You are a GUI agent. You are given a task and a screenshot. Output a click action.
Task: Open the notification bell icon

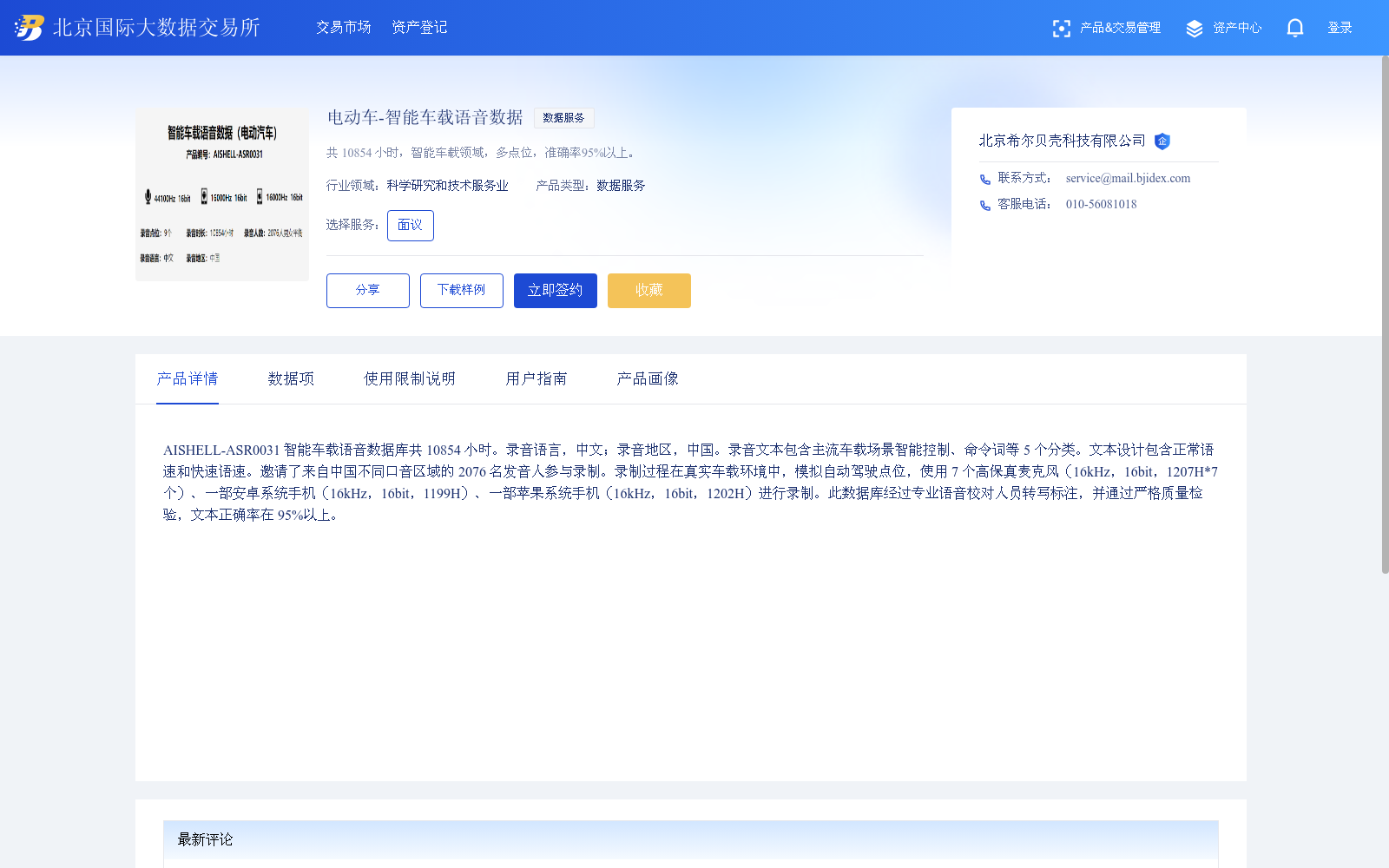[1294, 28]
